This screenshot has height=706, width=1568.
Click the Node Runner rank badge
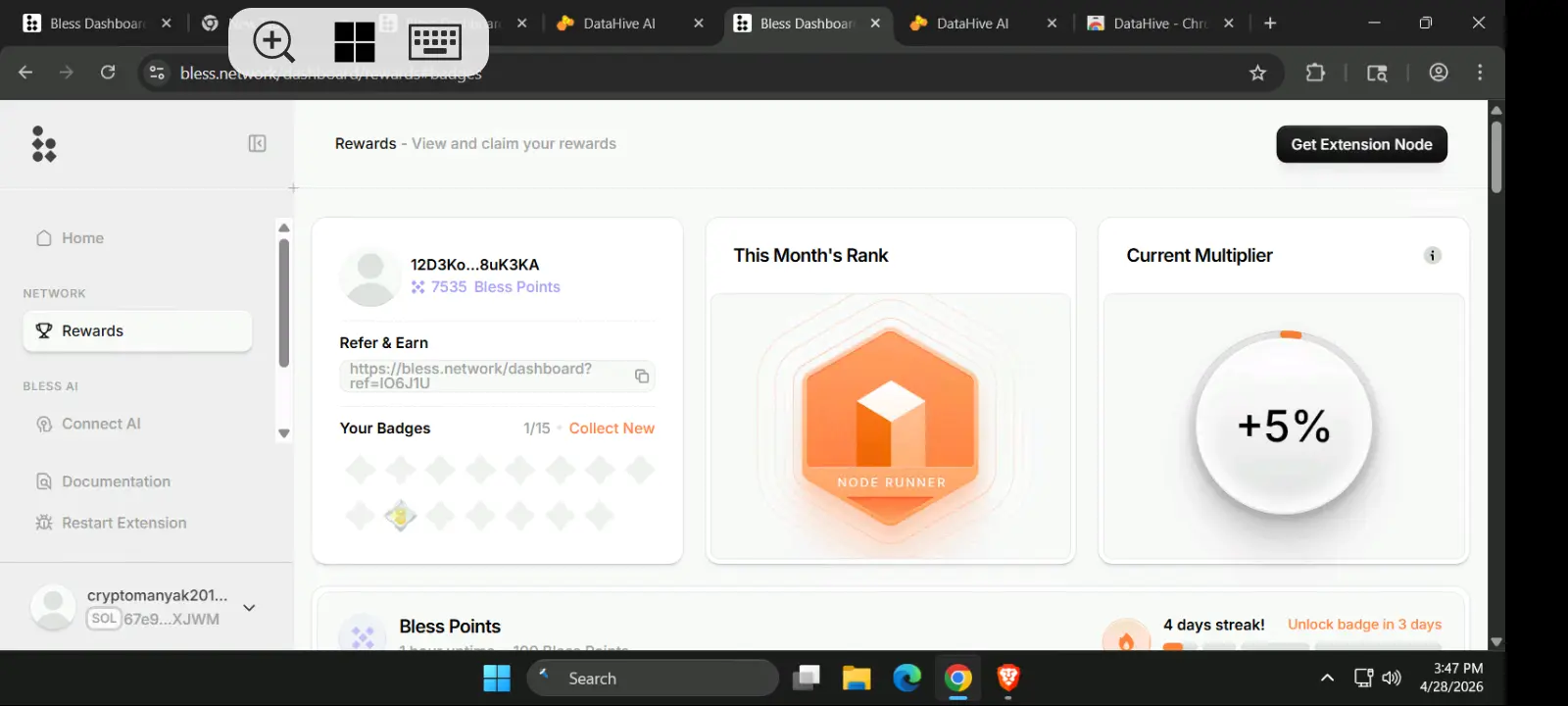[x=891, y=429]
